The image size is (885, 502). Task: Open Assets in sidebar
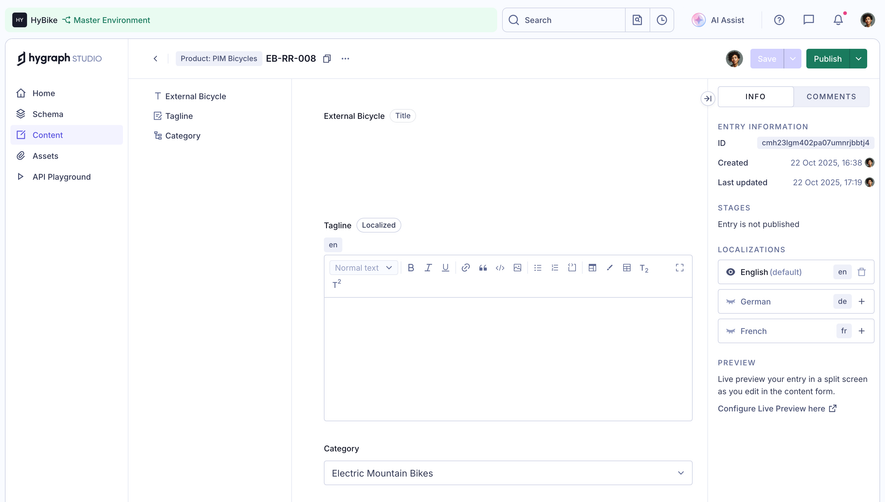66,156
